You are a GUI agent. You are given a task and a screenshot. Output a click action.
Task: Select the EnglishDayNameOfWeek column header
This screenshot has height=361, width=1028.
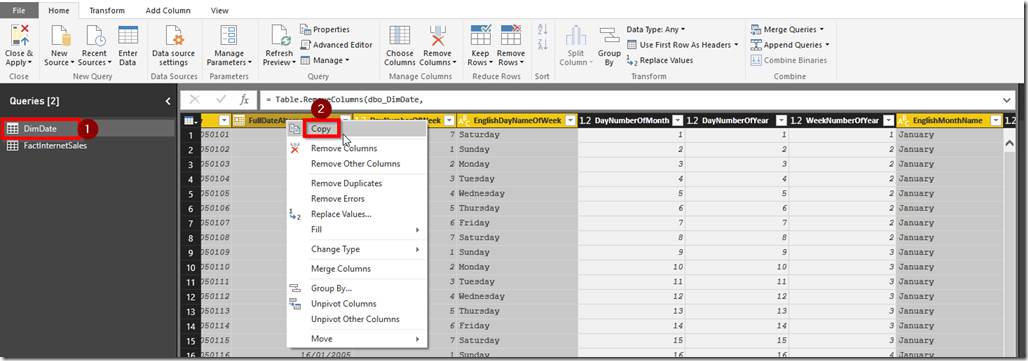click(517, 121)
